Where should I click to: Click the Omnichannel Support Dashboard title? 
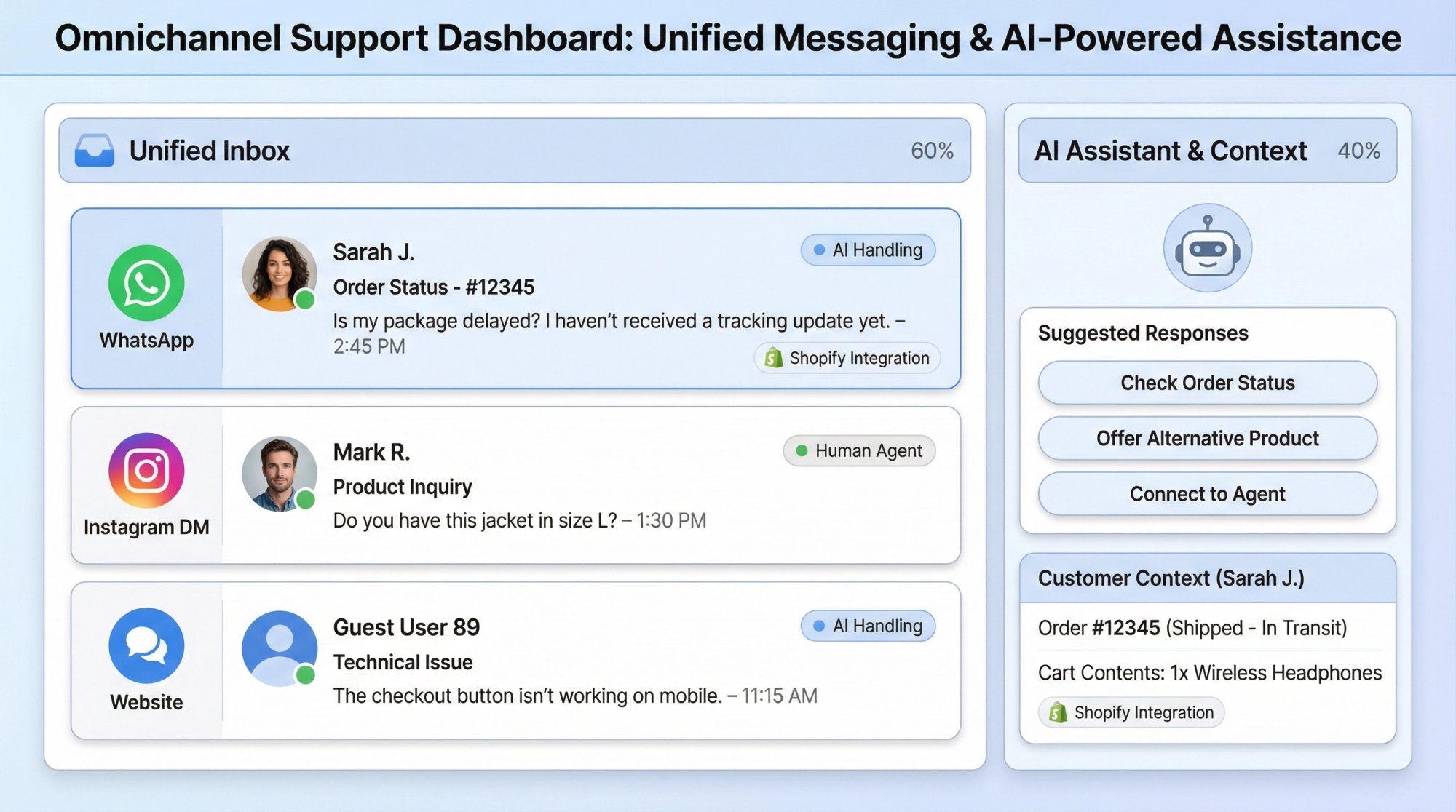click(728, 38)
